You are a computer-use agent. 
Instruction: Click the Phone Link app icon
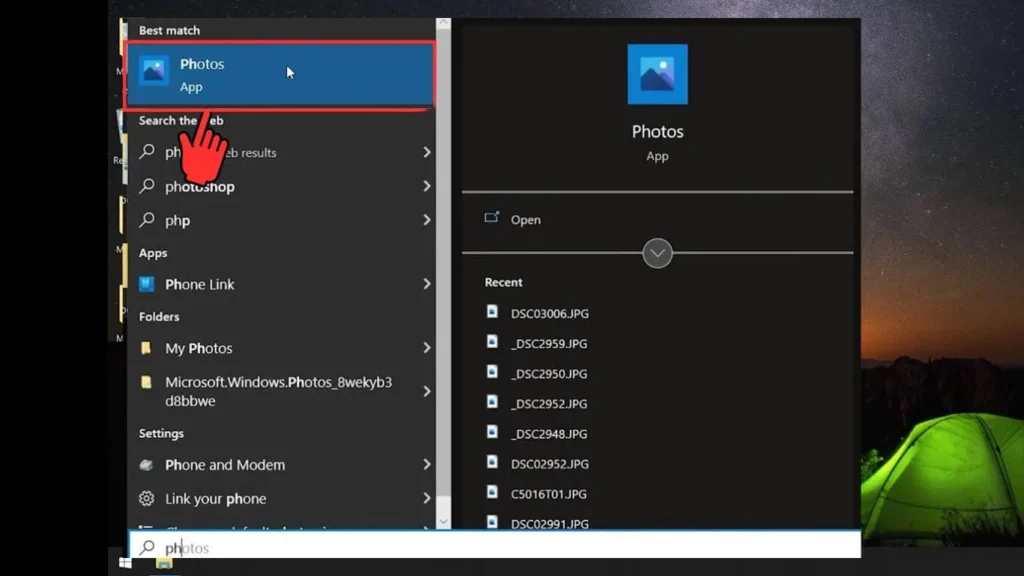coord(147,283)
